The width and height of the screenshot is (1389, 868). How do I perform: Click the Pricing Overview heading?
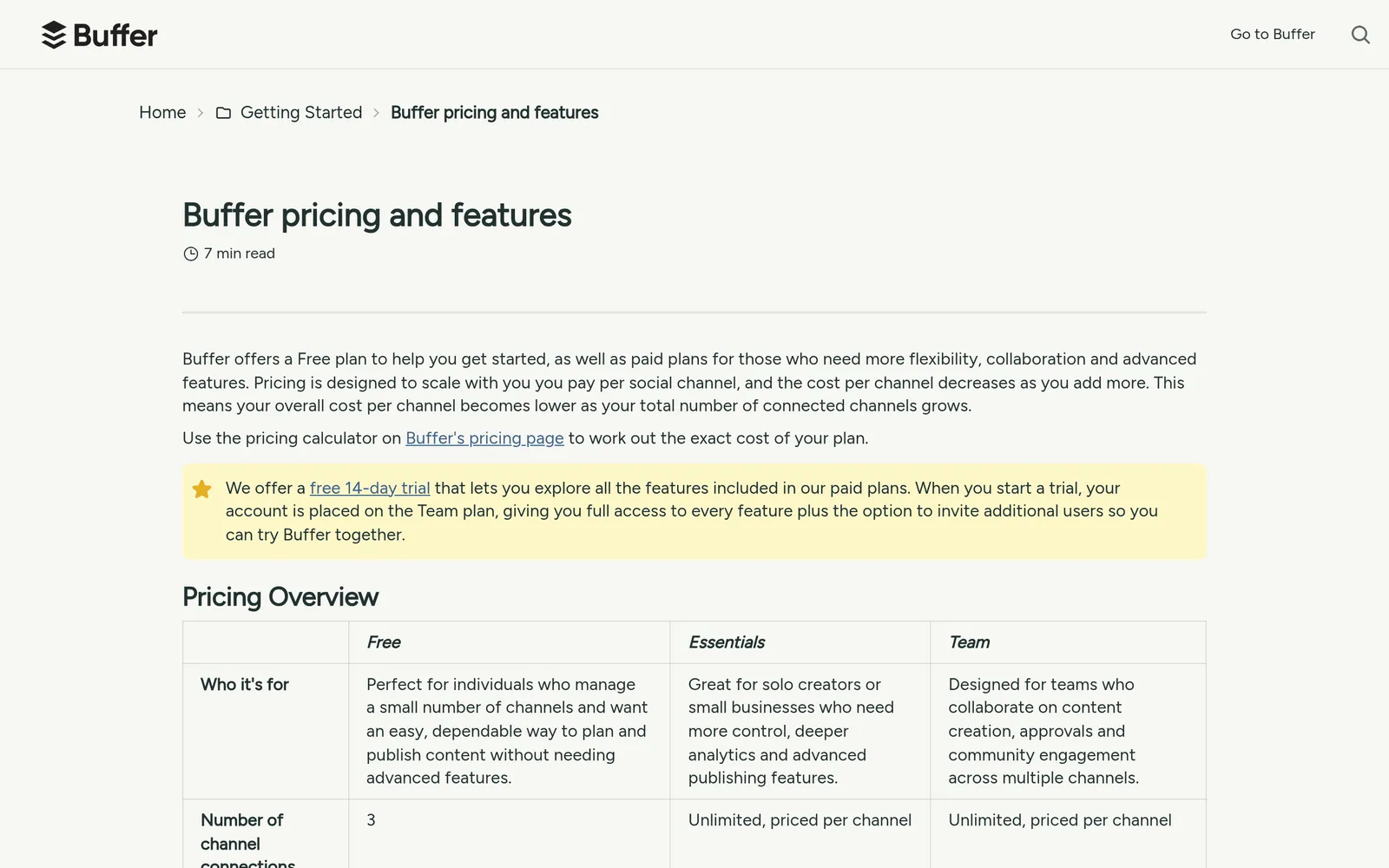pyautogui.click(x=280, y=597)
